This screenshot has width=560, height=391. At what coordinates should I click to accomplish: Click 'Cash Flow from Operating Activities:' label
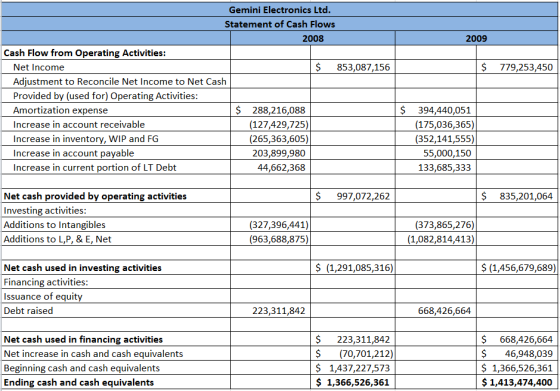coord(85,53)
